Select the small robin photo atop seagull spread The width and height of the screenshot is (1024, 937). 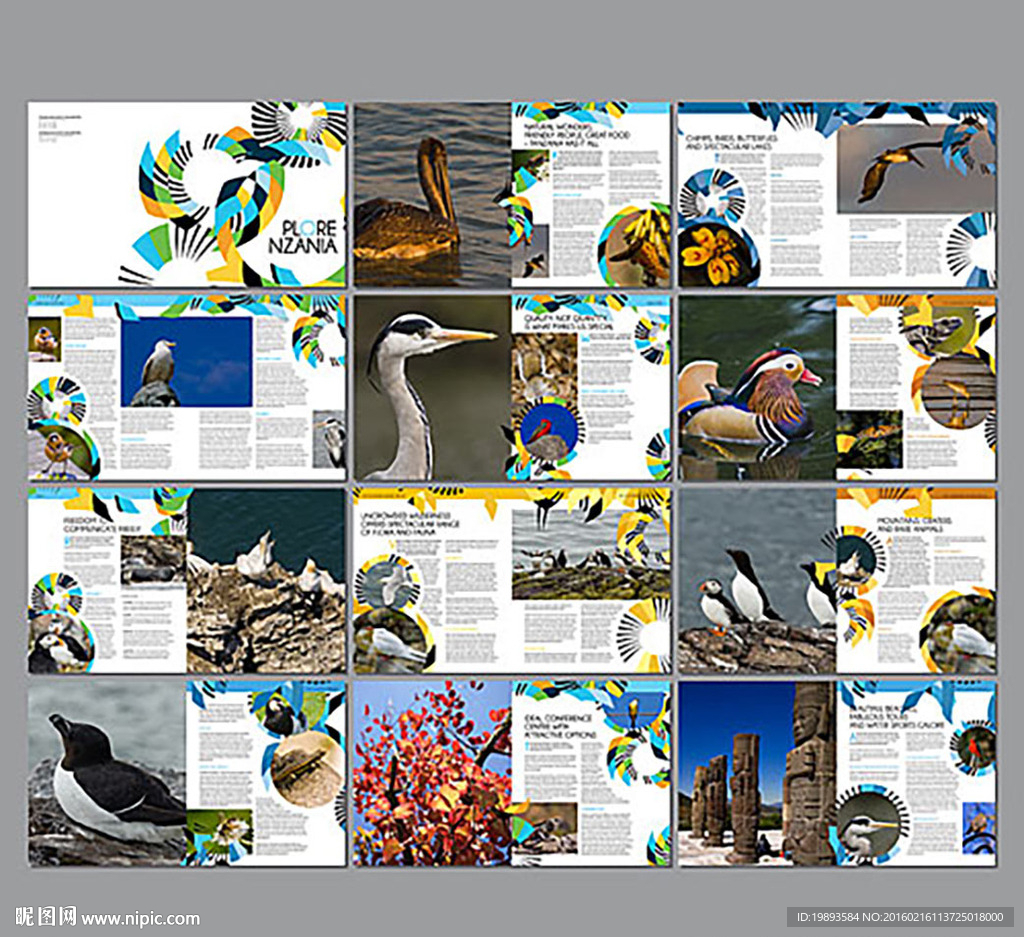pos(44,339)
